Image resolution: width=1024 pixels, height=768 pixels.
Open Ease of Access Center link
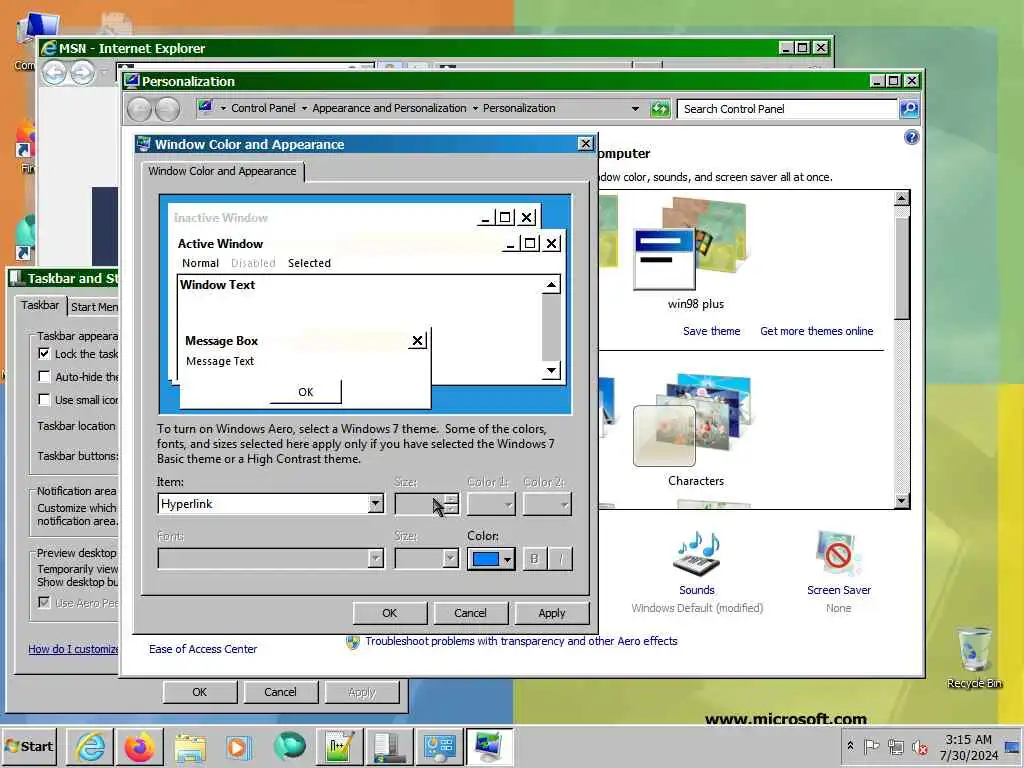pos(202,649)
